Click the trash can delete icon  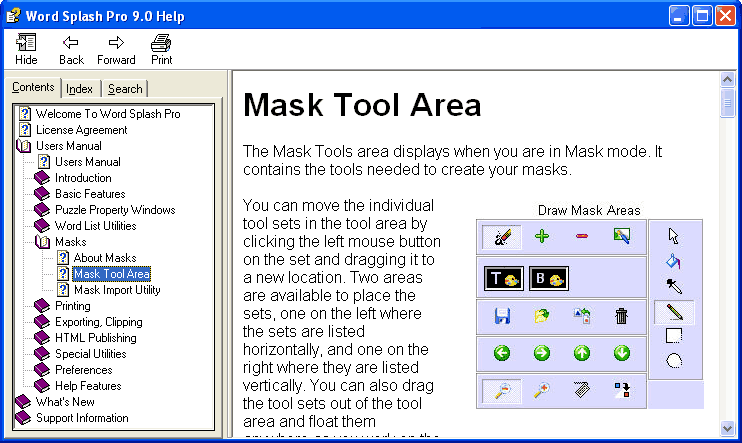point(622,316)
